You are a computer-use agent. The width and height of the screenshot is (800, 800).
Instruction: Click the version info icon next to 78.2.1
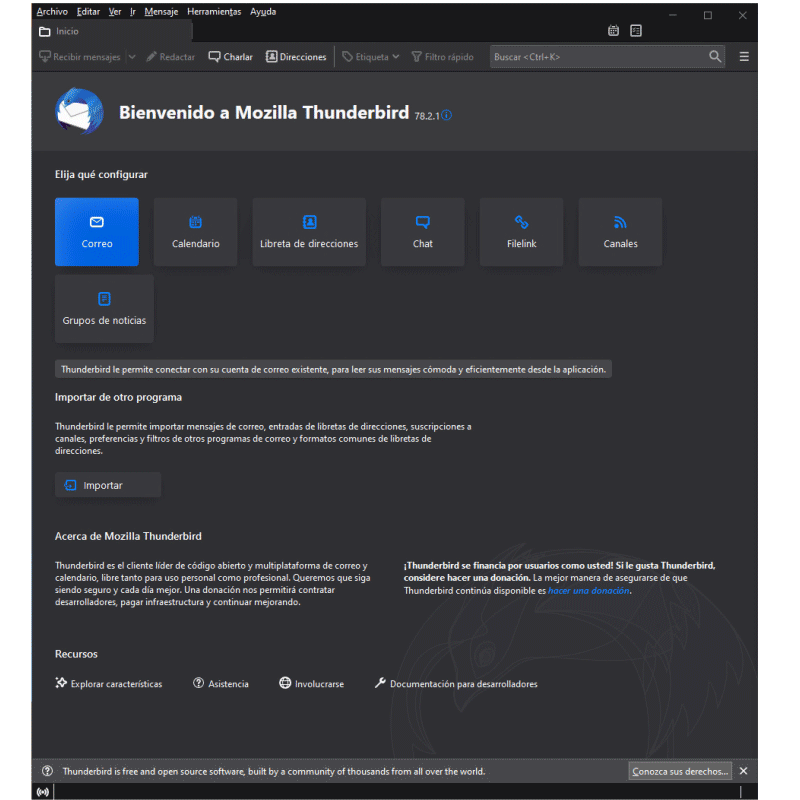(447, 116)
